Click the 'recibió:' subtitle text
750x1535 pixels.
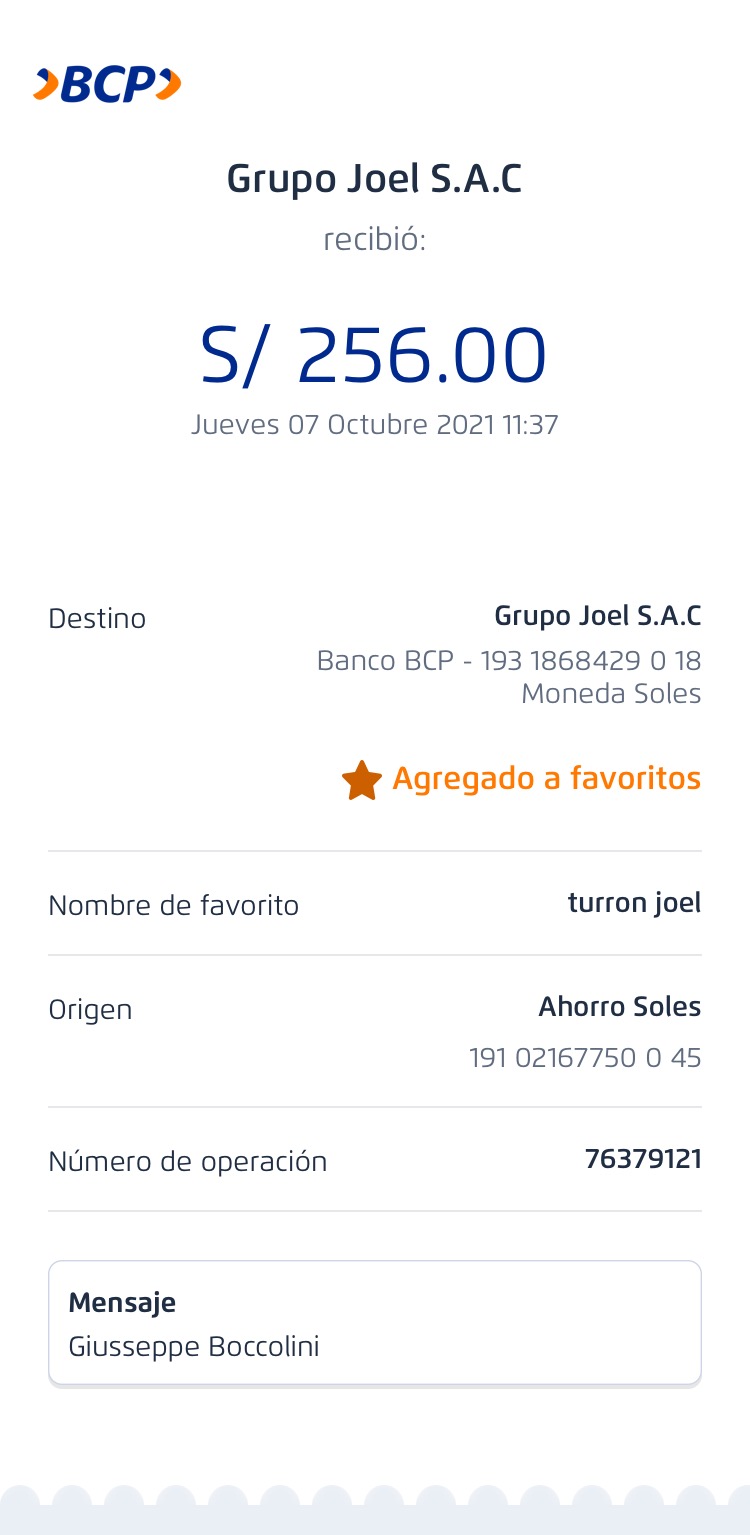(375, 240)
